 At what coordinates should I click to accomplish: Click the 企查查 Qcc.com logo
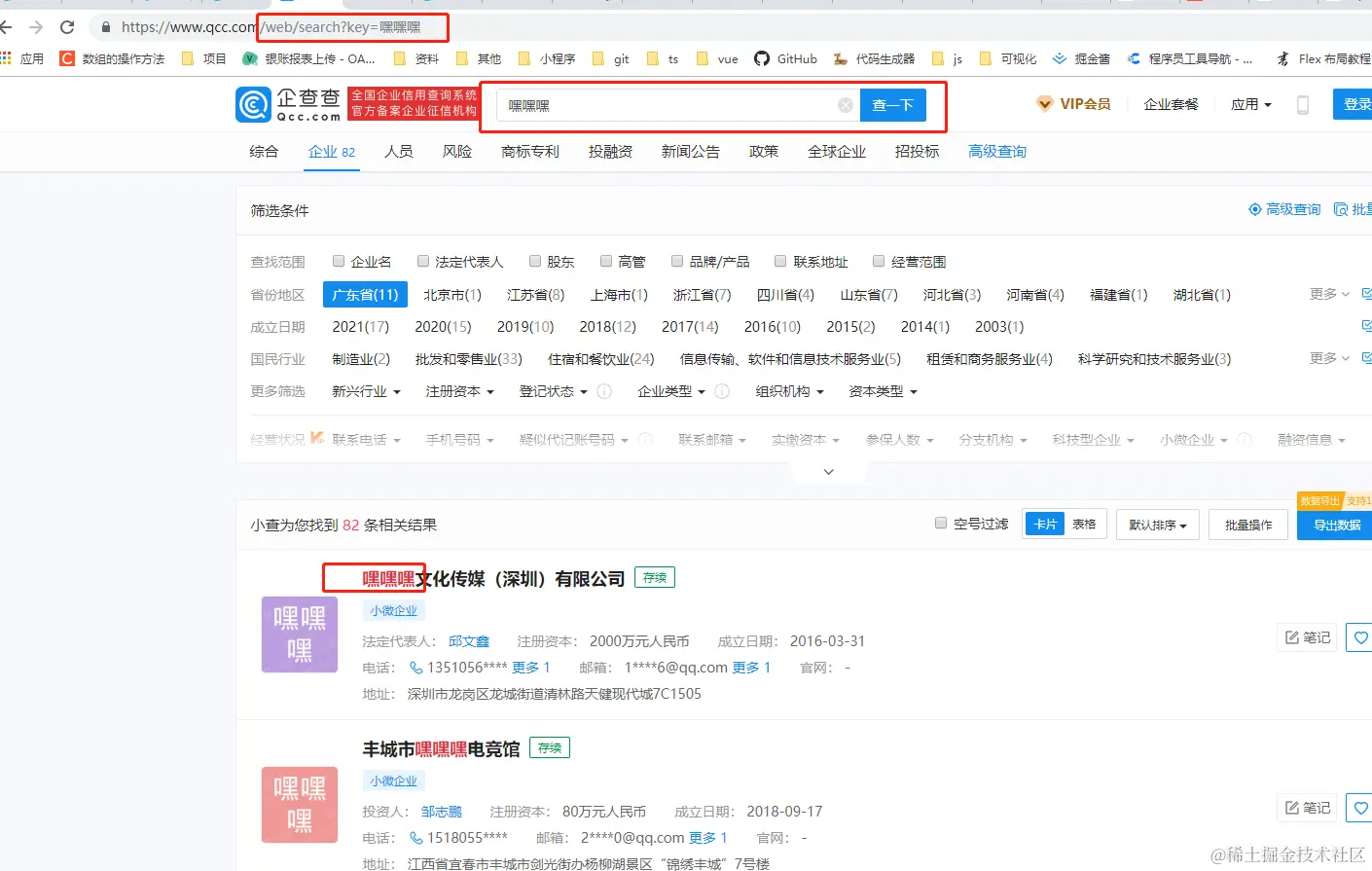coord(288,104)
